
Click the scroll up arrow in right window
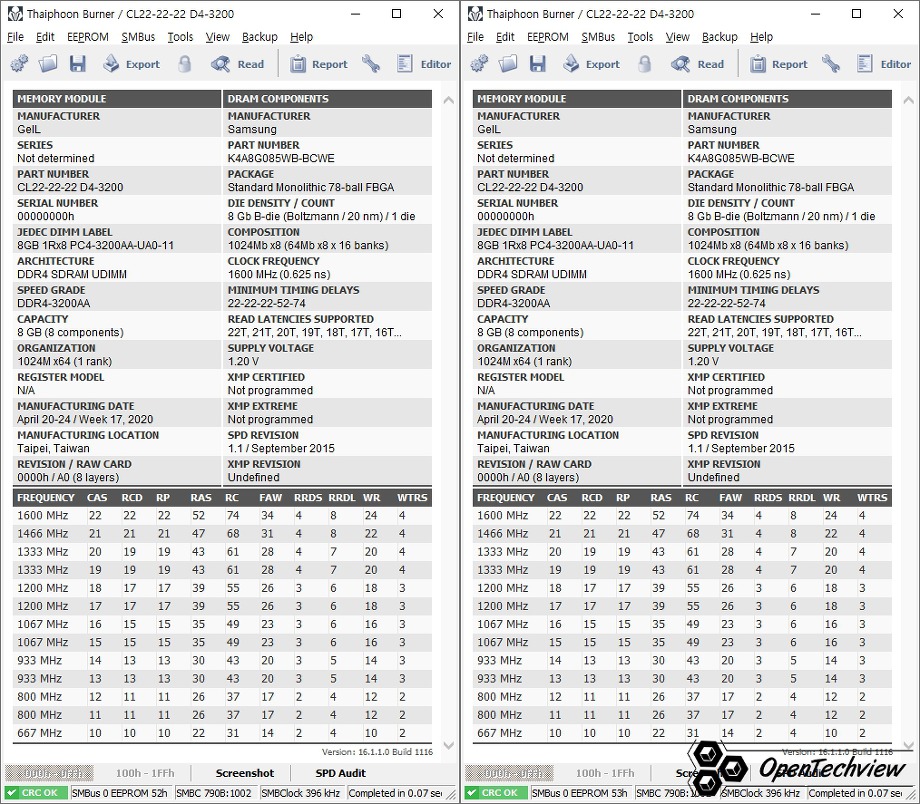(x=908, y=100)
